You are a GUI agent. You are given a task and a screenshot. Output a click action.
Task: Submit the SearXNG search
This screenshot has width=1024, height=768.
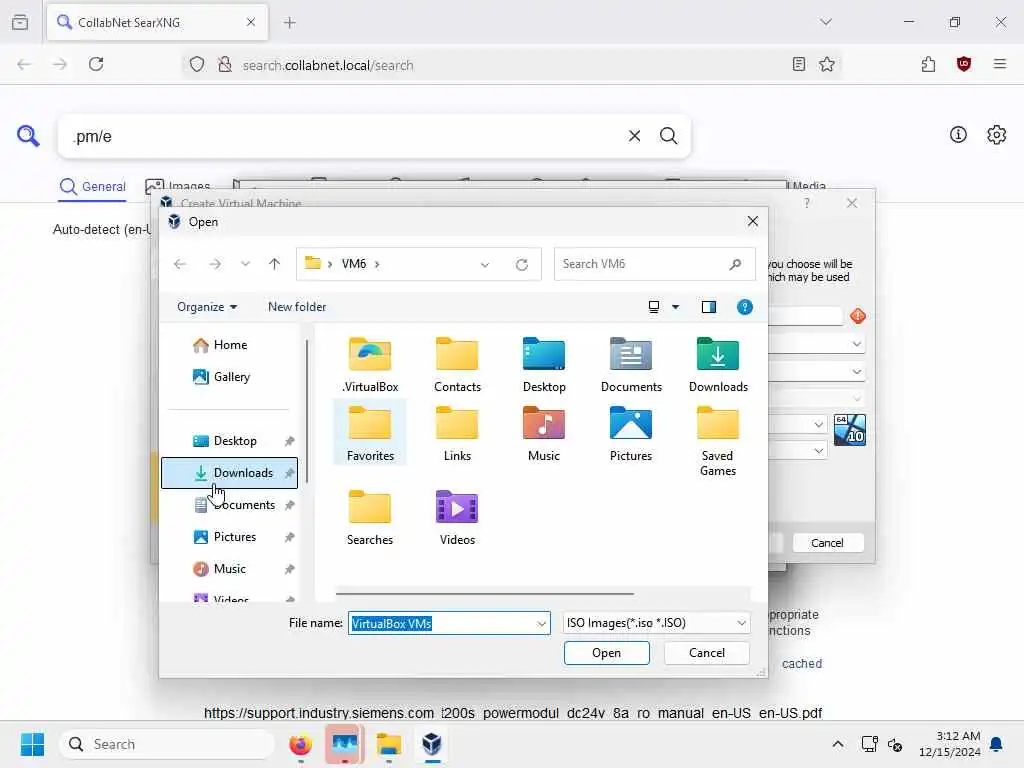668,136
